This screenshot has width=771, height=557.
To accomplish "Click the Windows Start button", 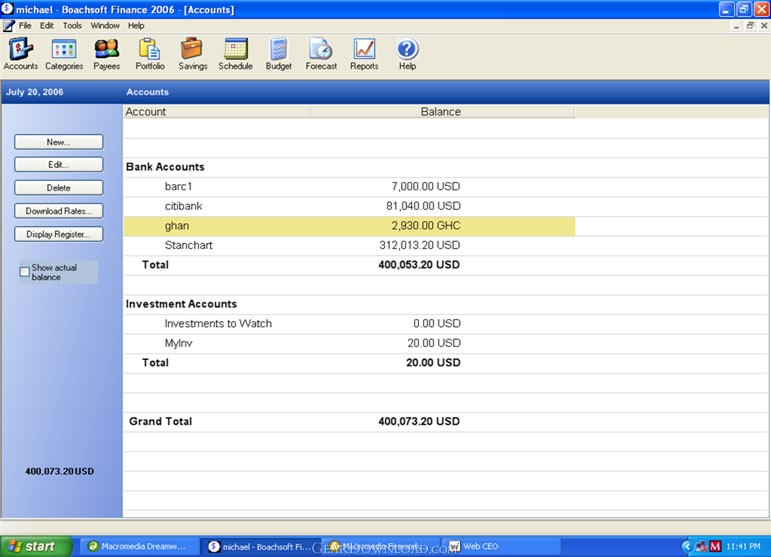I will tap(36, 546).
